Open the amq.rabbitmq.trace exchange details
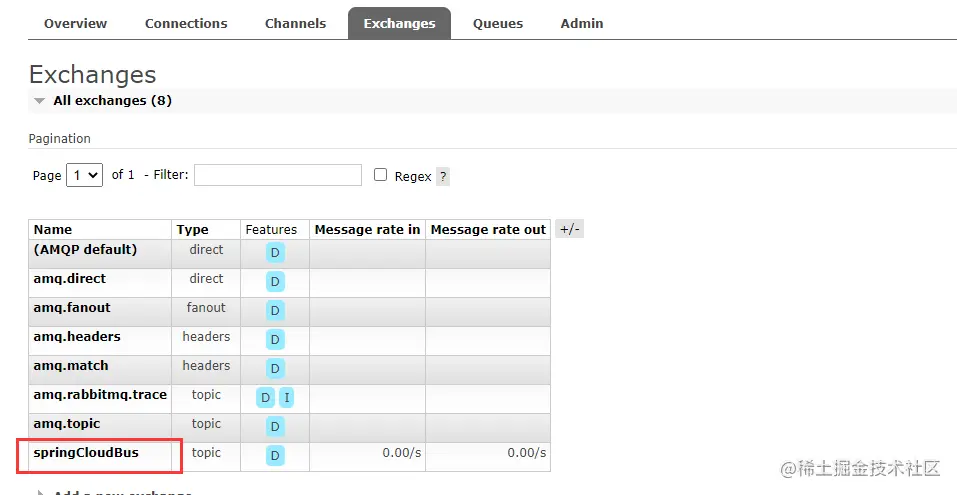The image size is (957, 495). [100, 395]
